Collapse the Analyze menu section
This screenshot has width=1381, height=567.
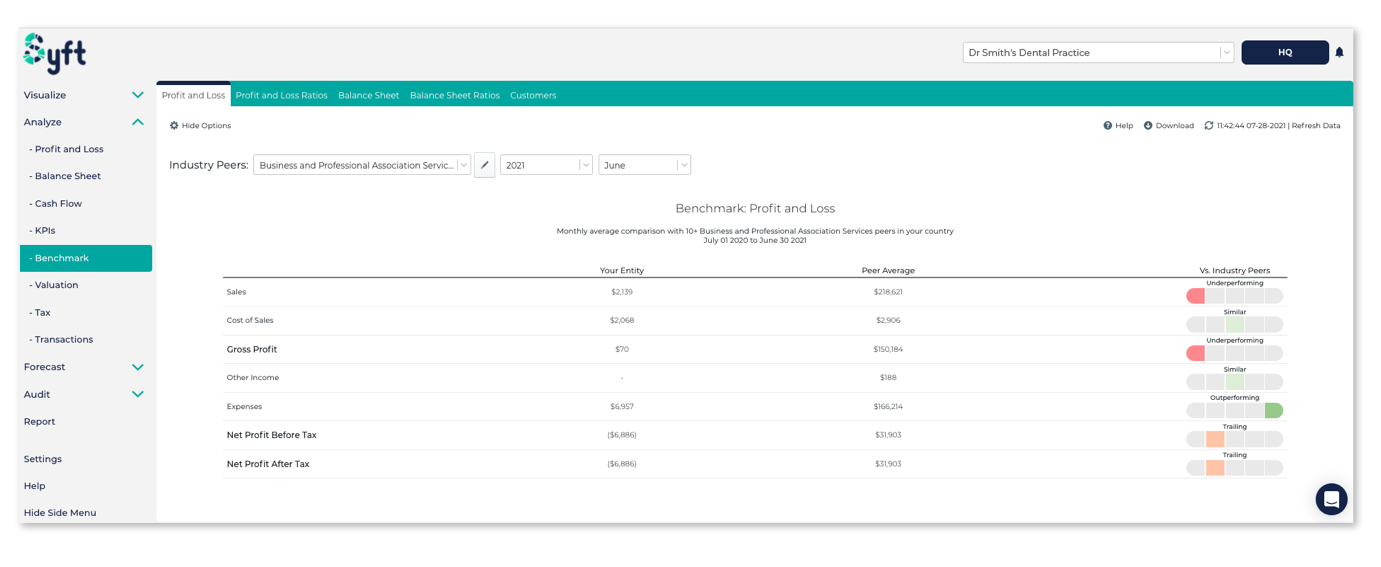click(85, 122)
